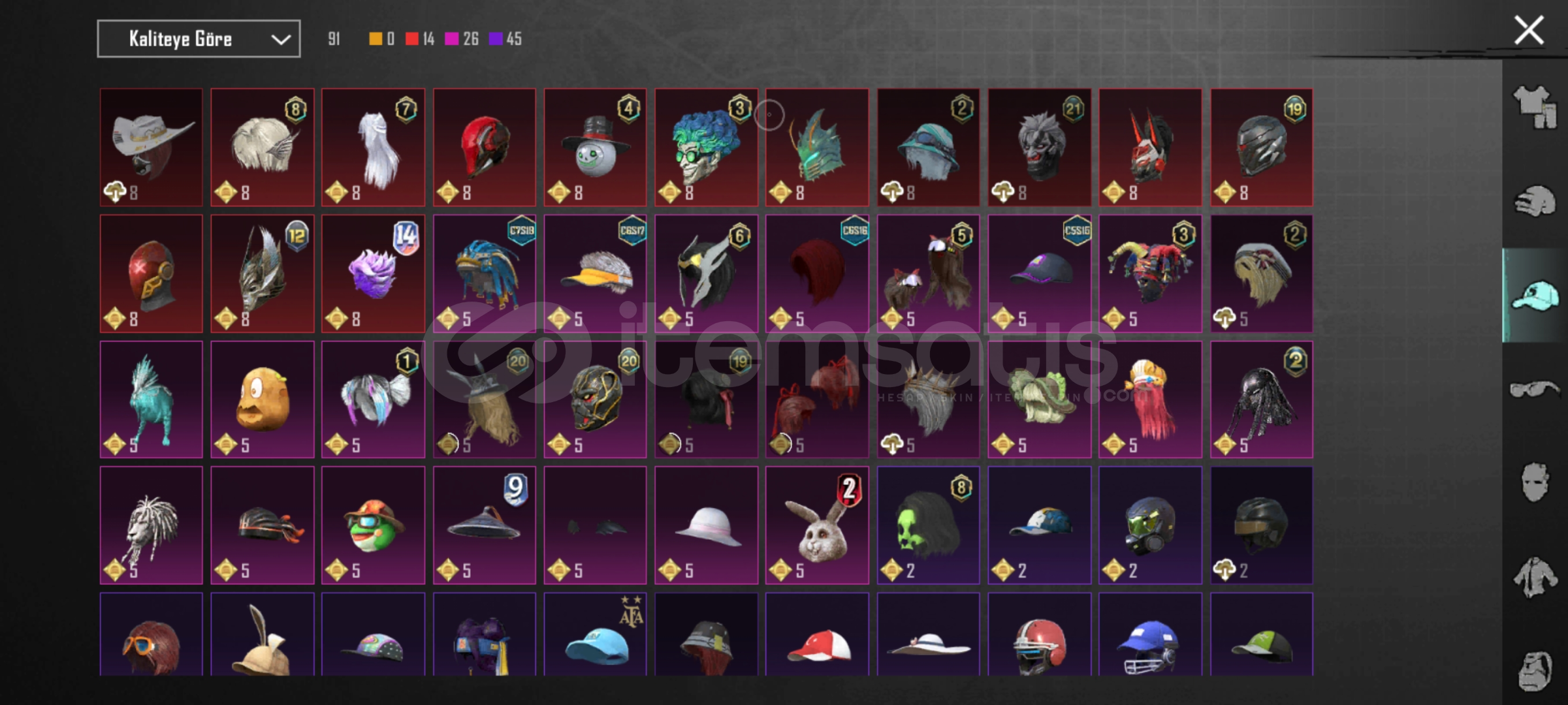Open the outfit set category icon
The width and height of the screenshot is (1568, 705).
tap(1534, 107)
